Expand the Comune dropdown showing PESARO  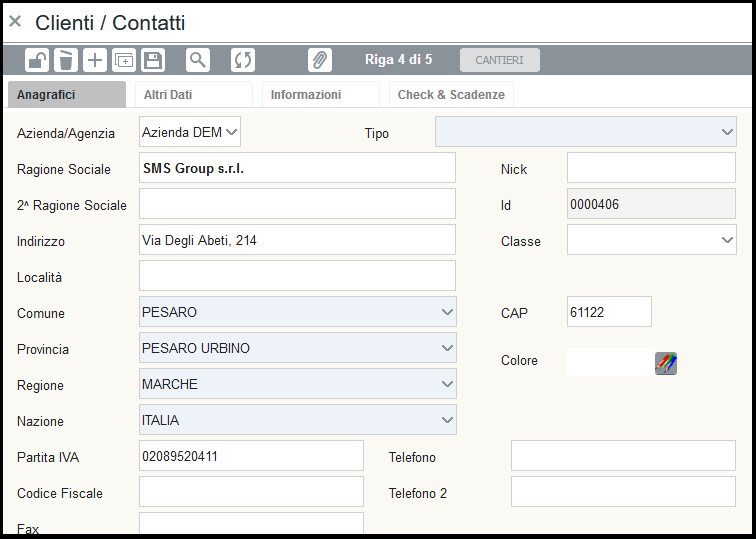tap(446, 312)
